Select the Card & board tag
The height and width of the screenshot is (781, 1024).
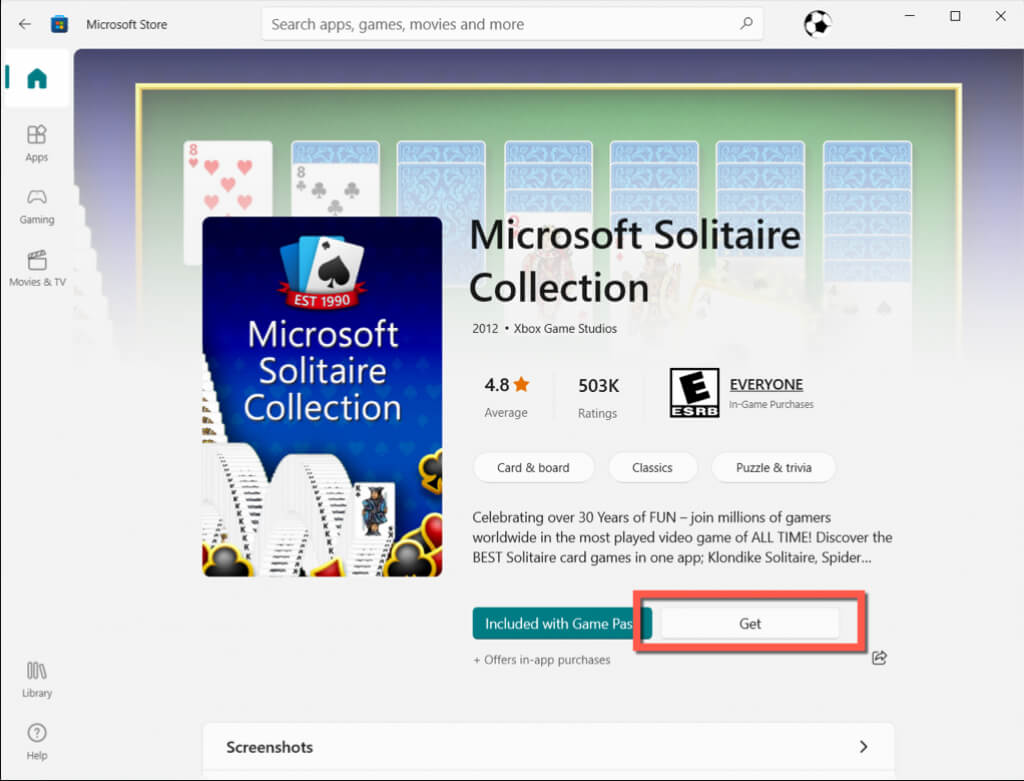pyautogui.click(x=533, y=468)
